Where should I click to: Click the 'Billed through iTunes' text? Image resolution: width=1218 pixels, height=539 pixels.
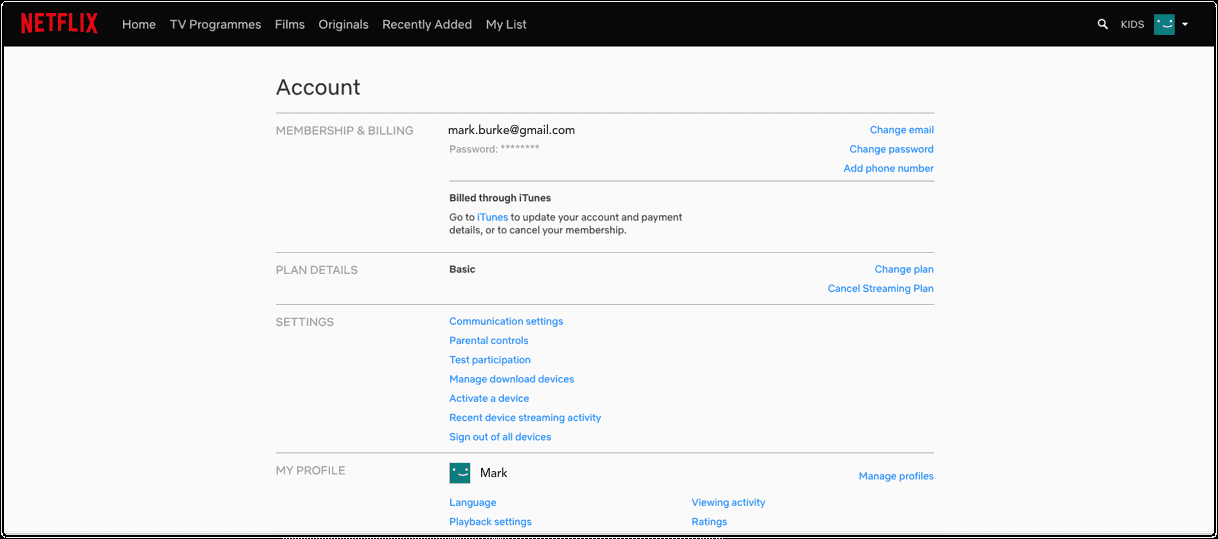coord(500,198)
